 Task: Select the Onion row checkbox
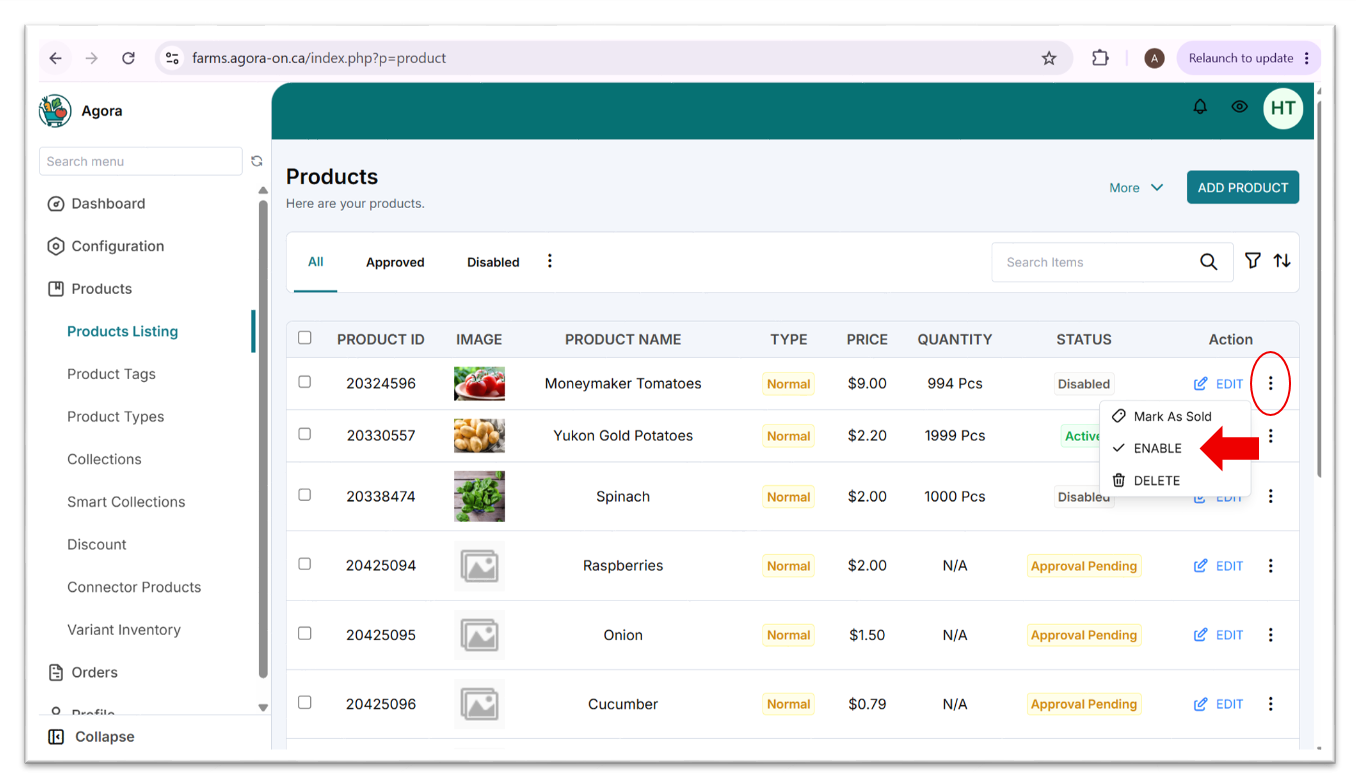click(305, 633)
